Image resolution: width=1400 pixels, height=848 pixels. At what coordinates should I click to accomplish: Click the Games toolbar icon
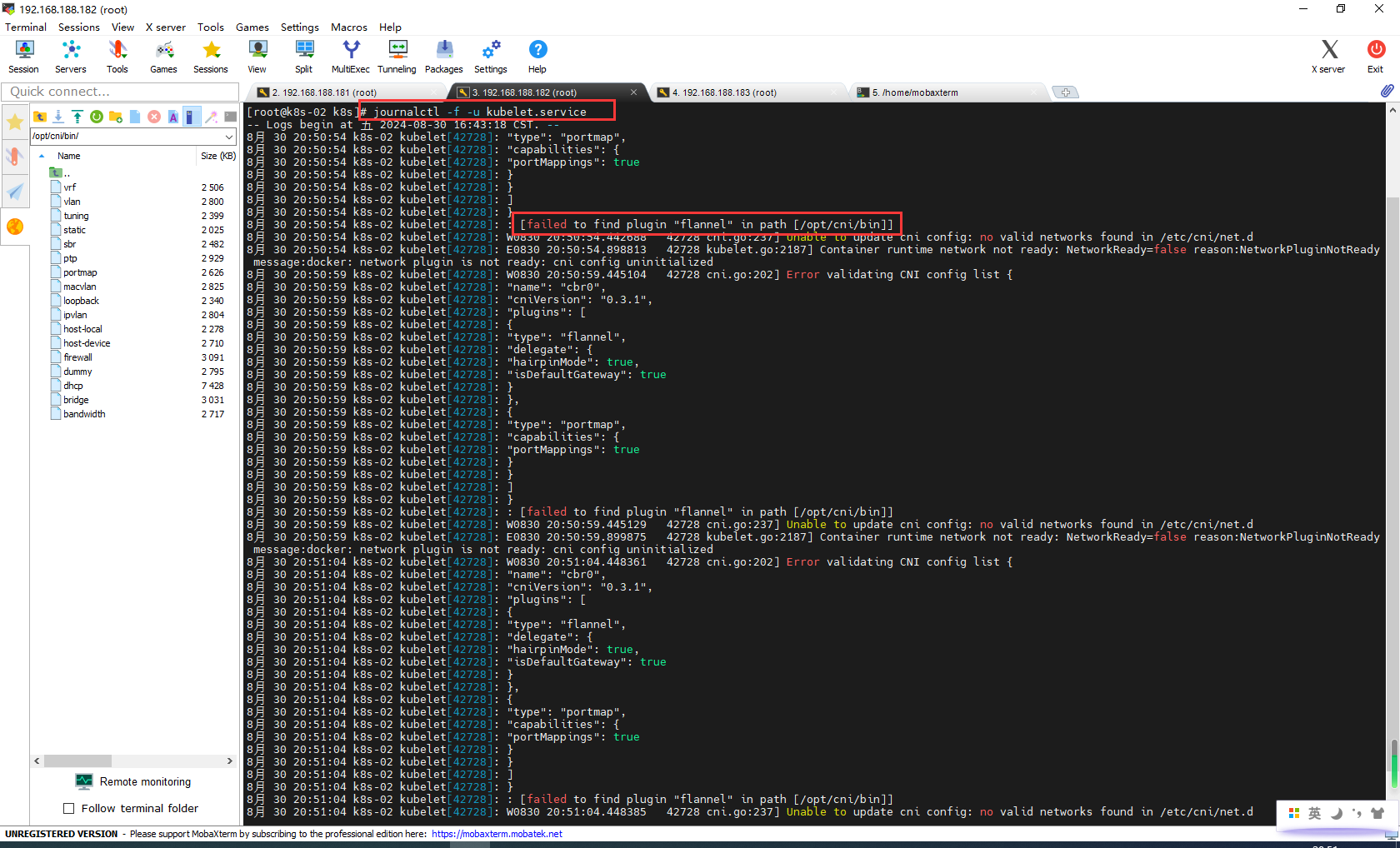[163, 57]
